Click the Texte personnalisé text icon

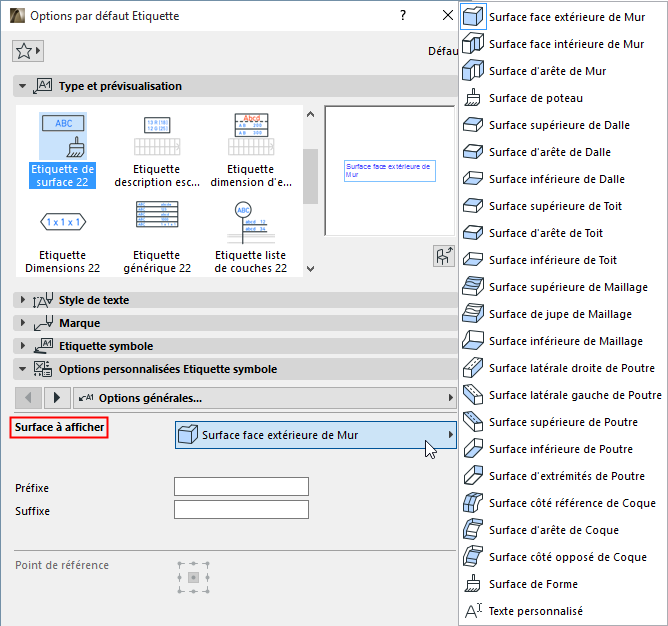point(472,611)
